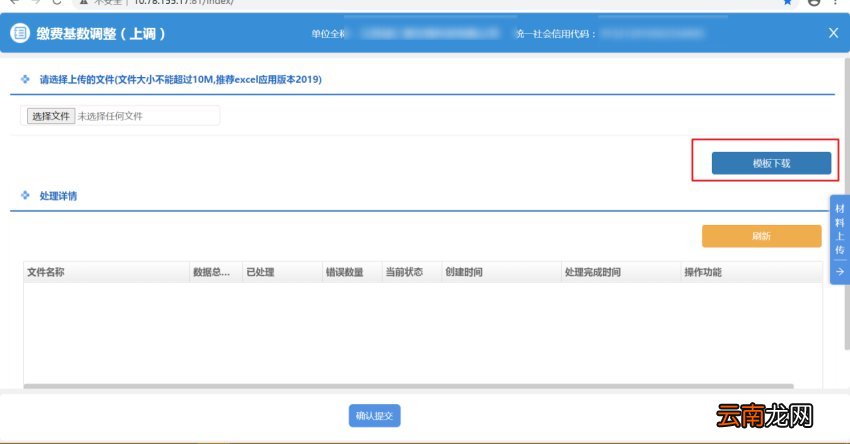Click the 模板下载 template download button
The width and height of the screenshot is (850, 444).
tap(771, 163)
